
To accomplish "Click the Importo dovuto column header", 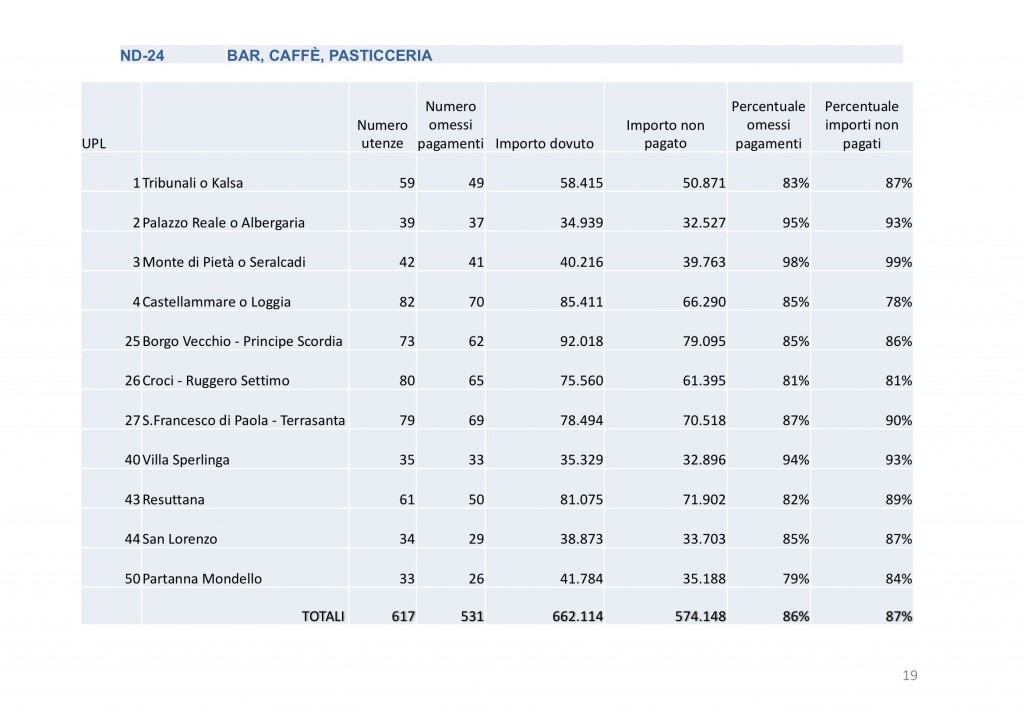I will (544, 143).
